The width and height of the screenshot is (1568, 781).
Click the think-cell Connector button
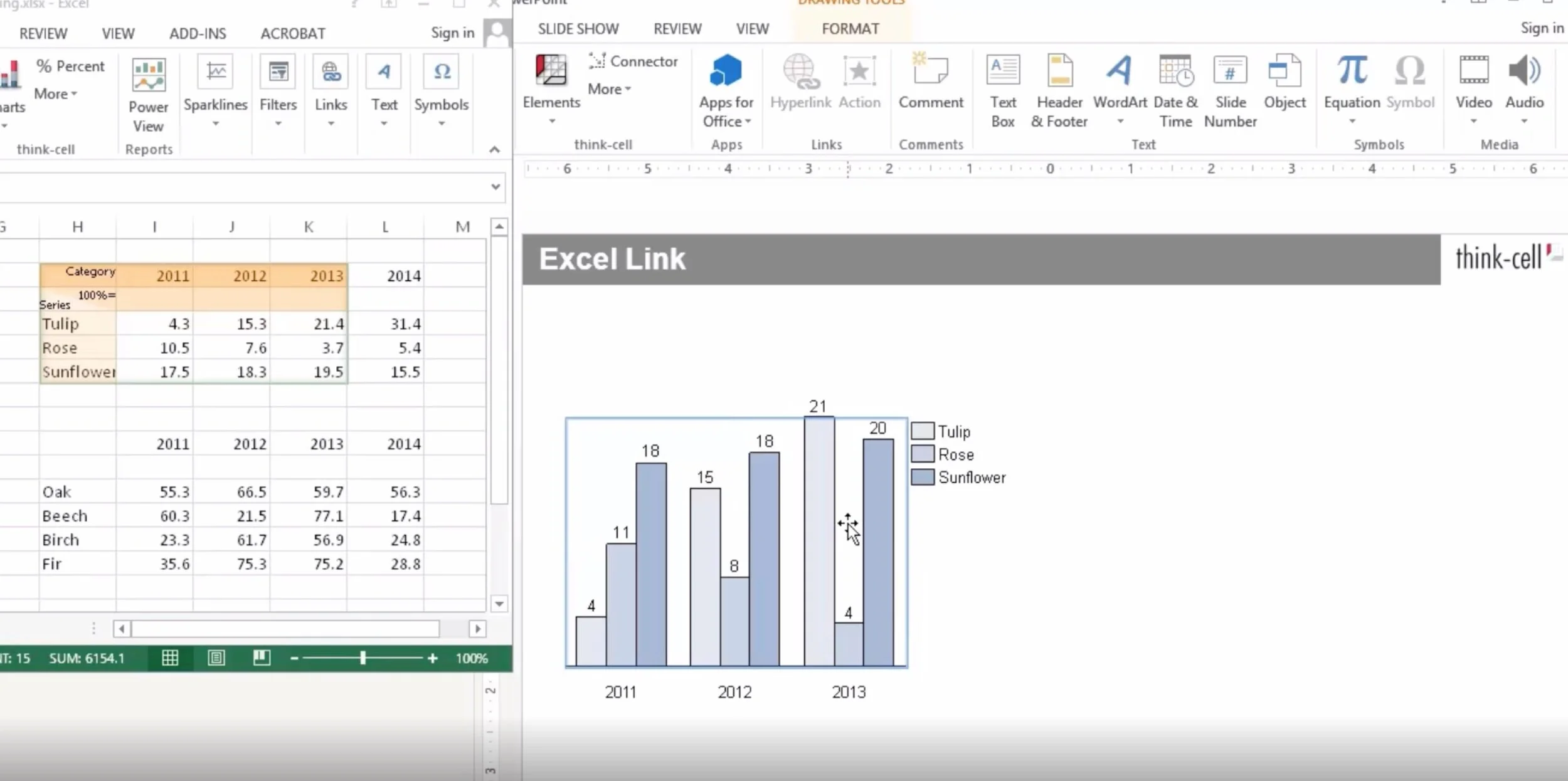coord(633,61)
